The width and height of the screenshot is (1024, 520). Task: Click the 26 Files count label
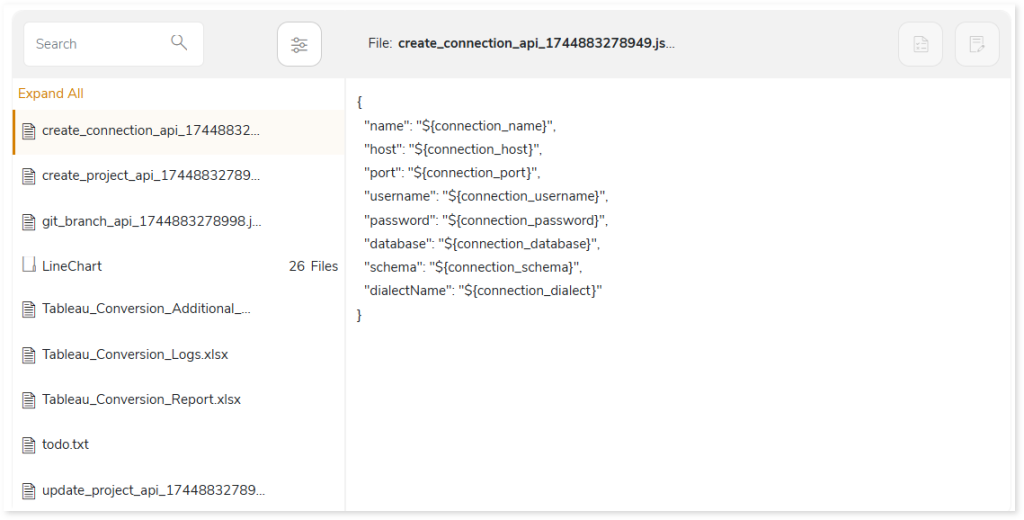coord(313,266)
